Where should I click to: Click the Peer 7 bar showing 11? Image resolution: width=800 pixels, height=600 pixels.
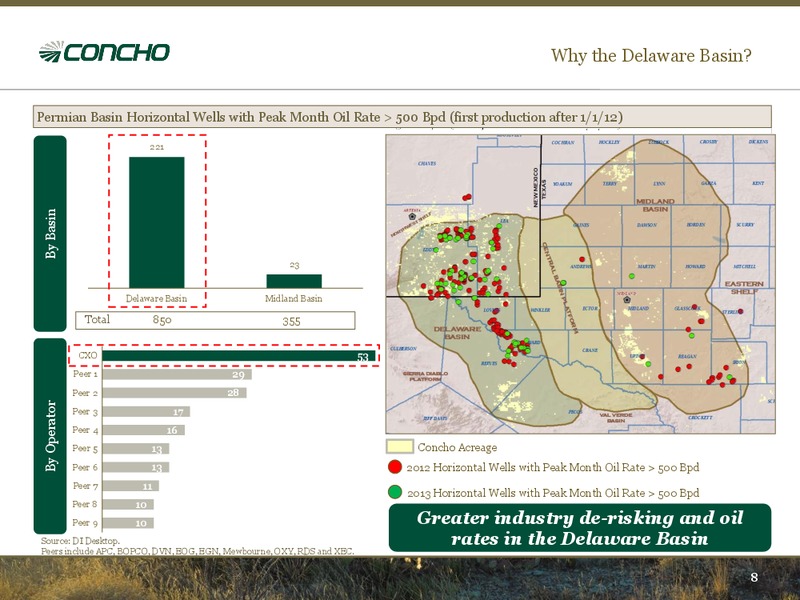[x=131, y=486]
